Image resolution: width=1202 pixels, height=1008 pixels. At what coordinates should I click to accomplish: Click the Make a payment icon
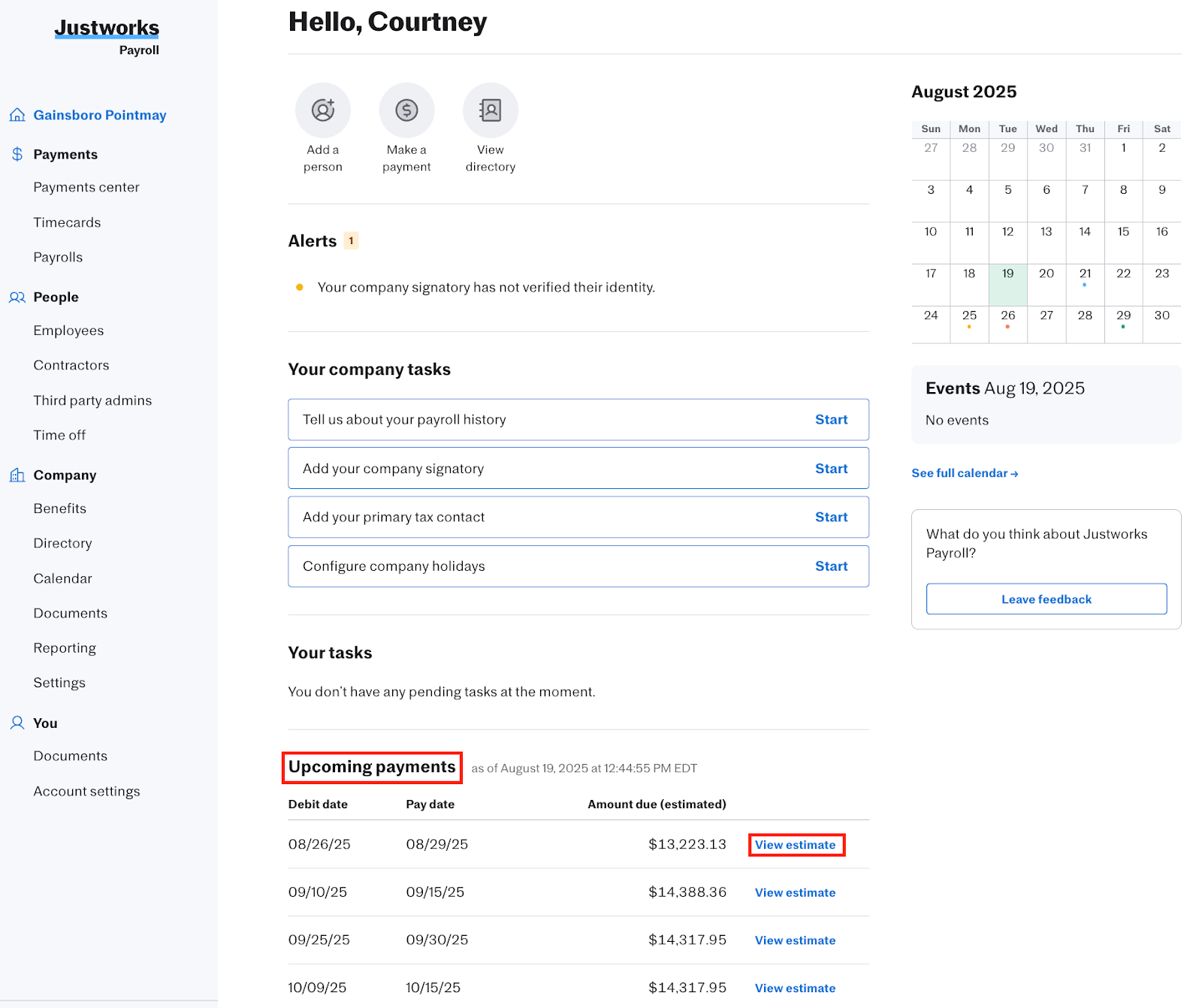pyautogui.click(x=406, y=110)
